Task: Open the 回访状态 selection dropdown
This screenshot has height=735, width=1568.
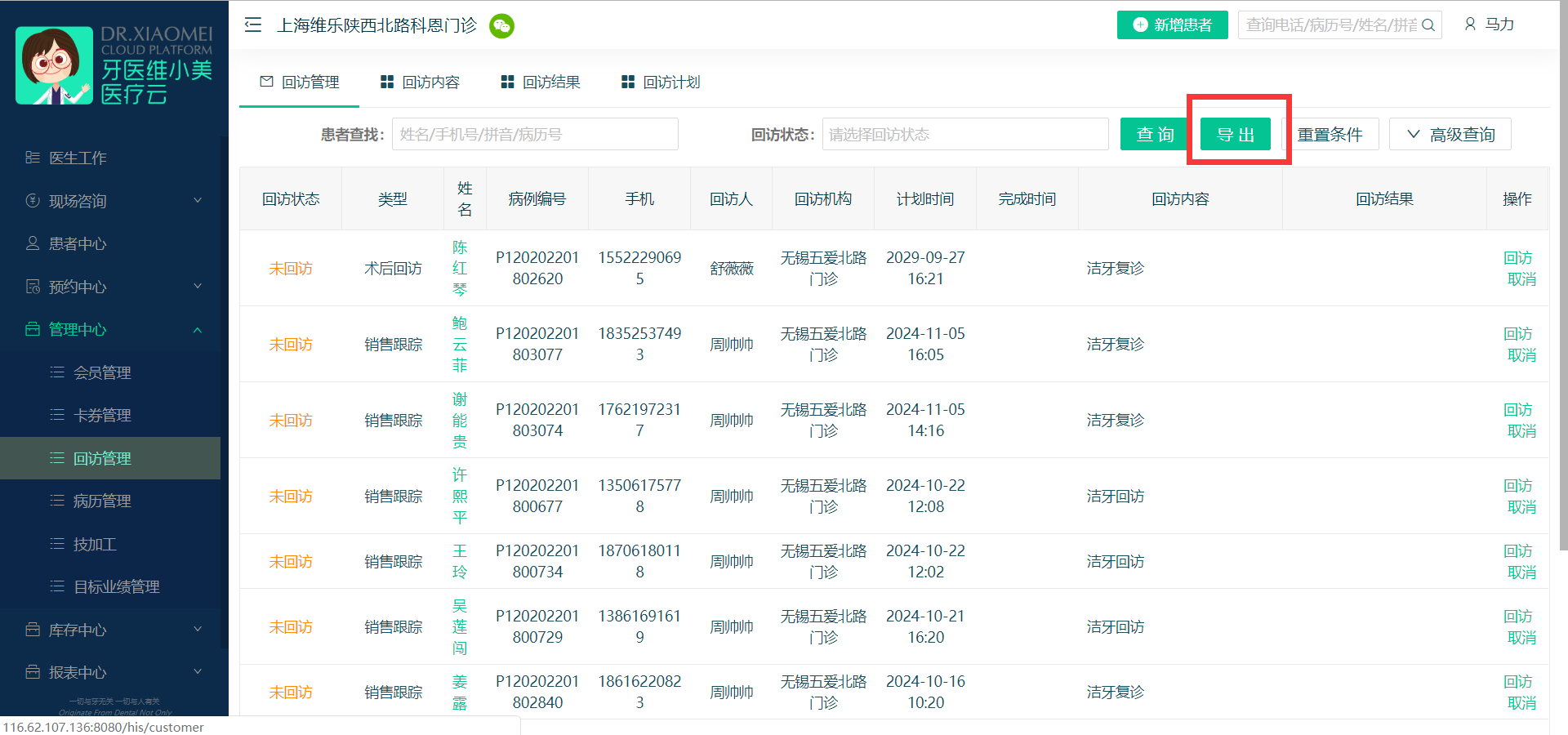Action: pyautogui.click(x=964, y=135)
